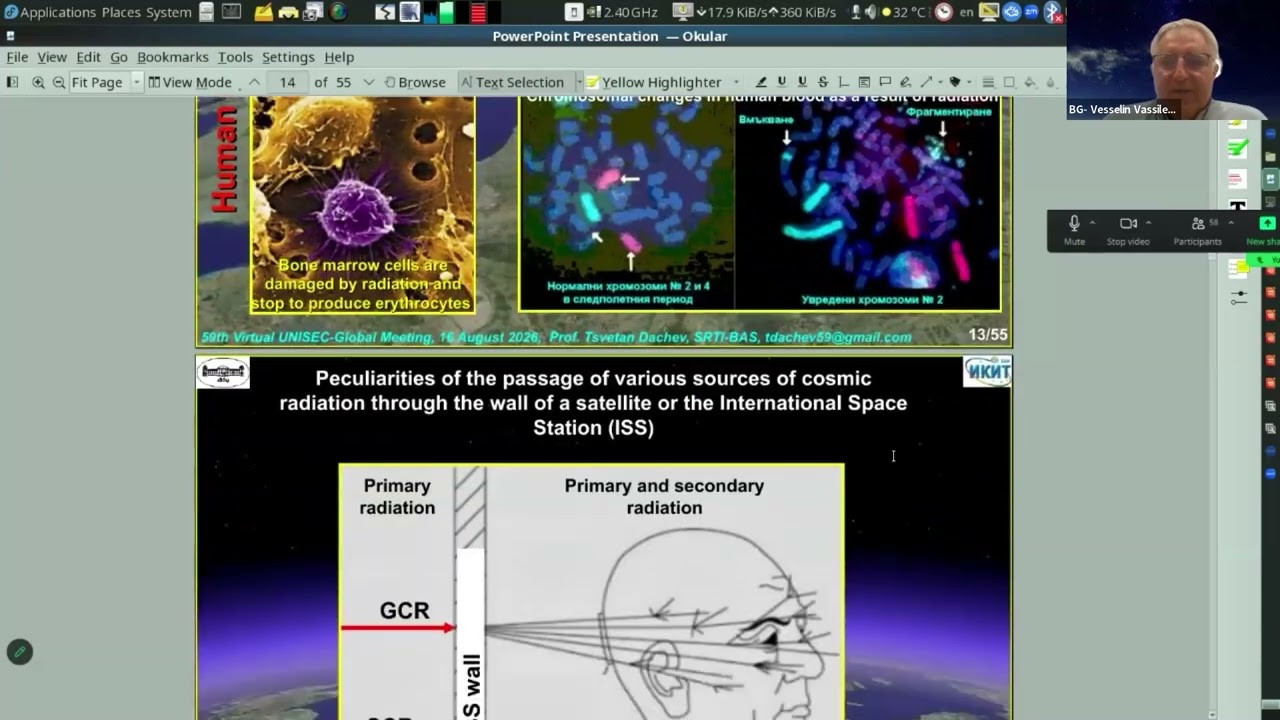Expand the Text Selection tool dropdown arrow

pyautogui.click(x=578, y=82)
